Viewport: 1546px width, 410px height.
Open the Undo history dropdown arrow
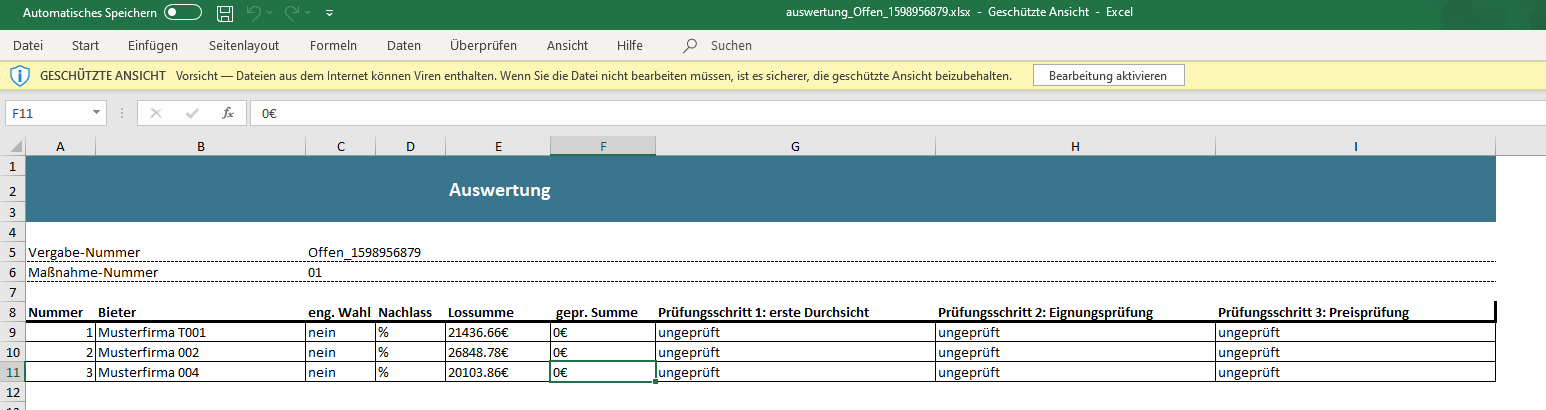[271, 13]
